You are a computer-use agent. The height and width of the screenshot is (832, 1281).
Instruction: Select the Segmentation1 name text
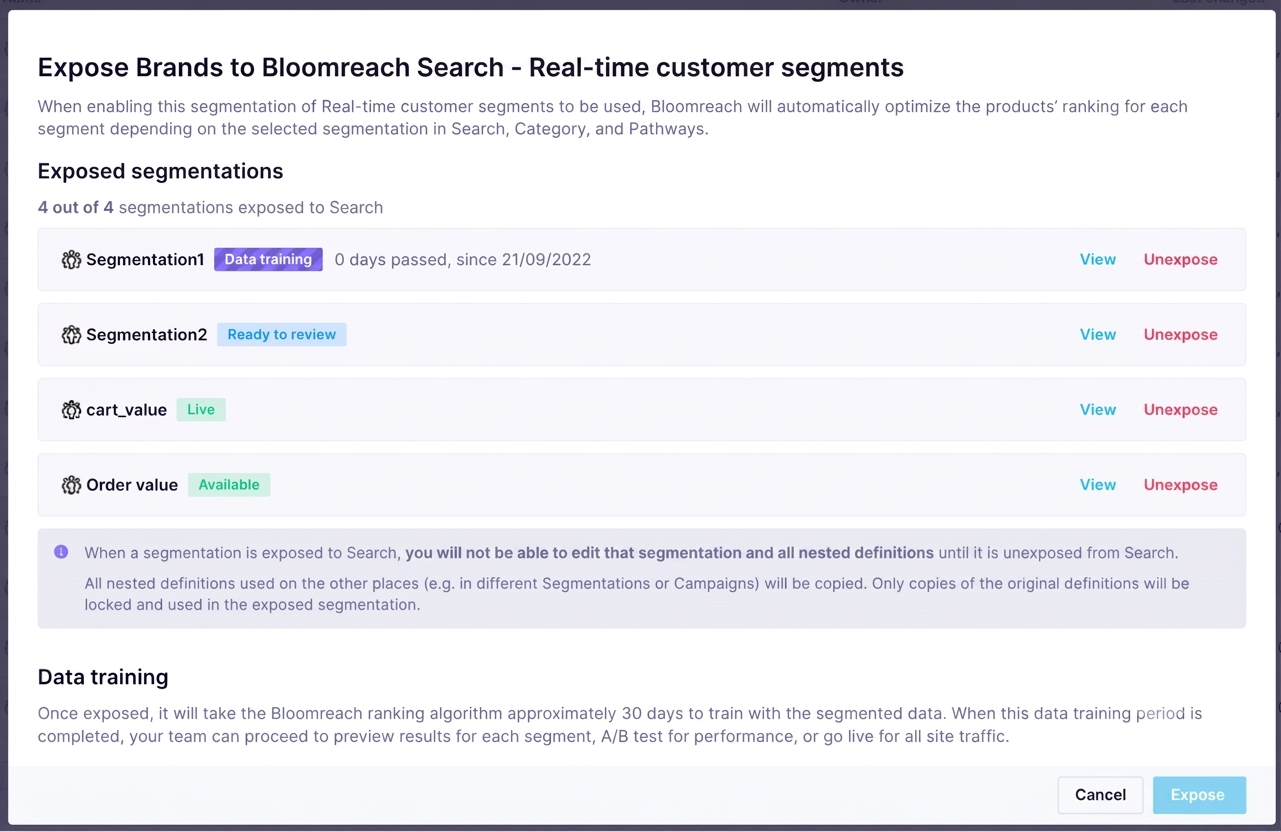click(145, 259)
